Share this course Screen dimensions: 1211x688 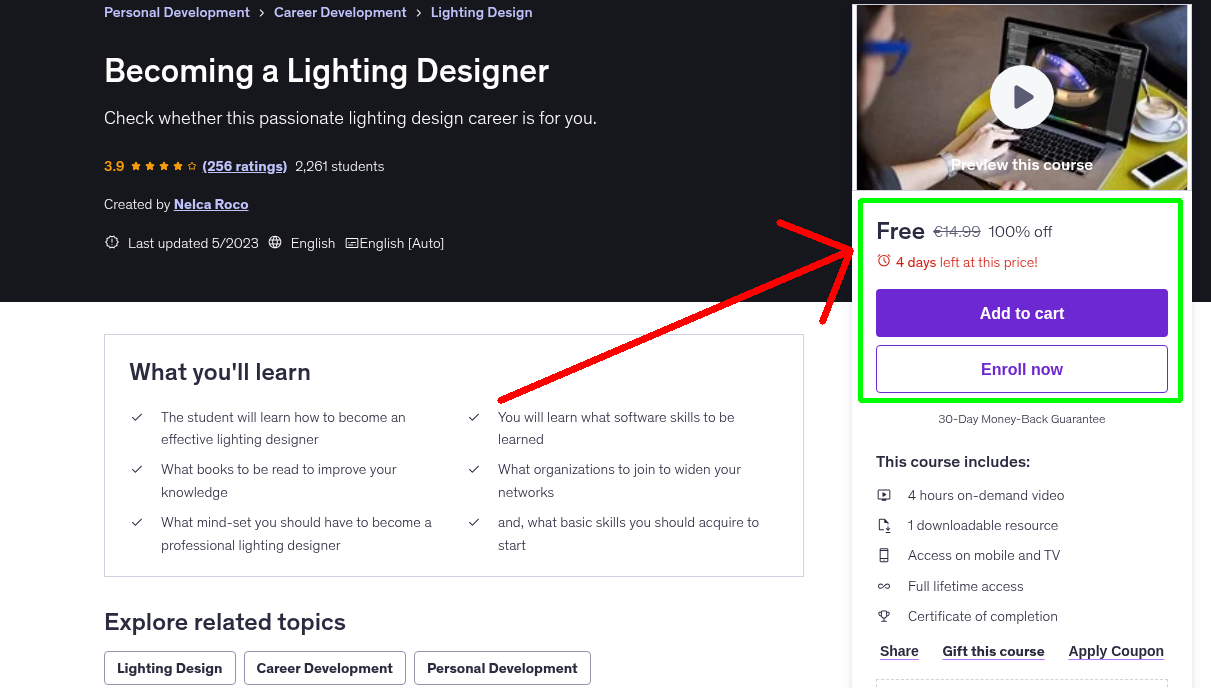click(x=898, y=651)
